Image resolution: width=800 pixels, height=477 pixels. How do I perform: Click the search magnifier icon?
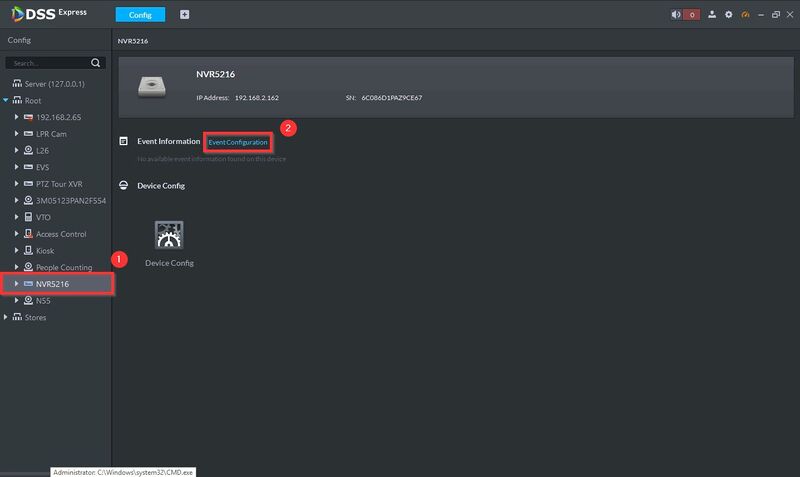click(95, 63)
